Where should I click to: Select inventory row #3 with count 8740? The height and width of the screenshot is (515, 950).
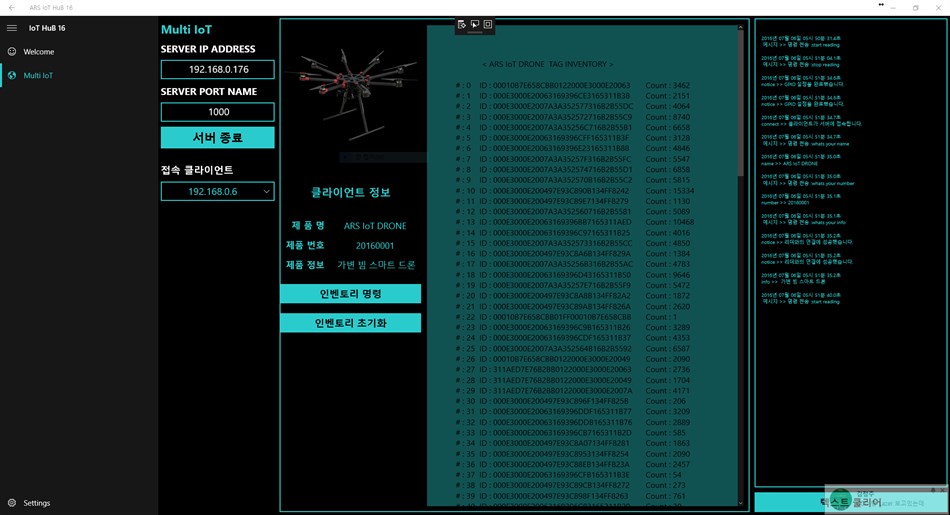573,117
